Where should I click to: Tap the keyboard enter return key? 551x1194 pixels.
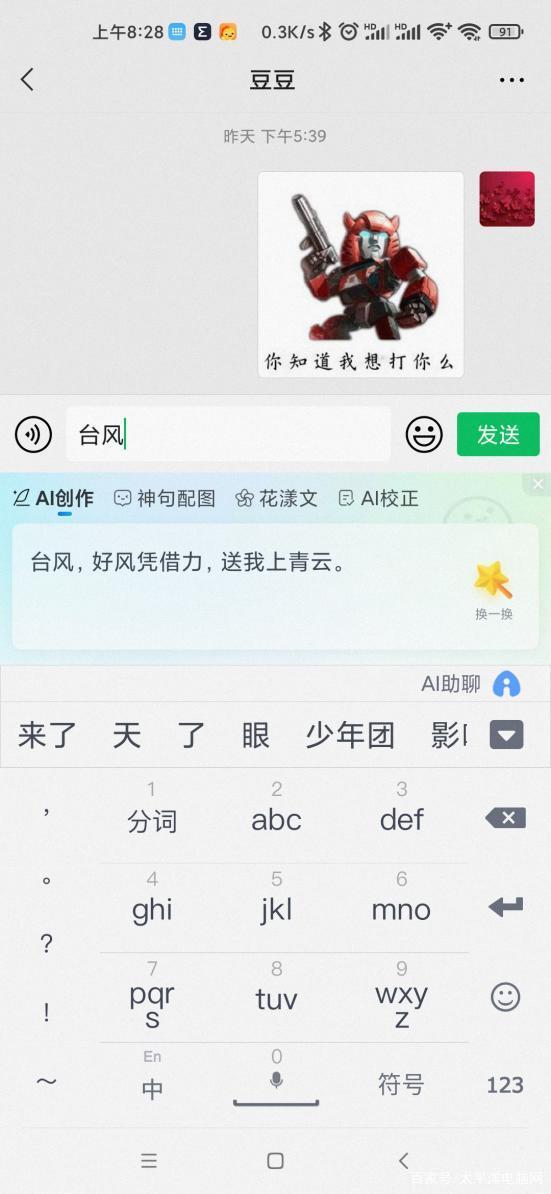pyautogui.click(x=505, y=906)
